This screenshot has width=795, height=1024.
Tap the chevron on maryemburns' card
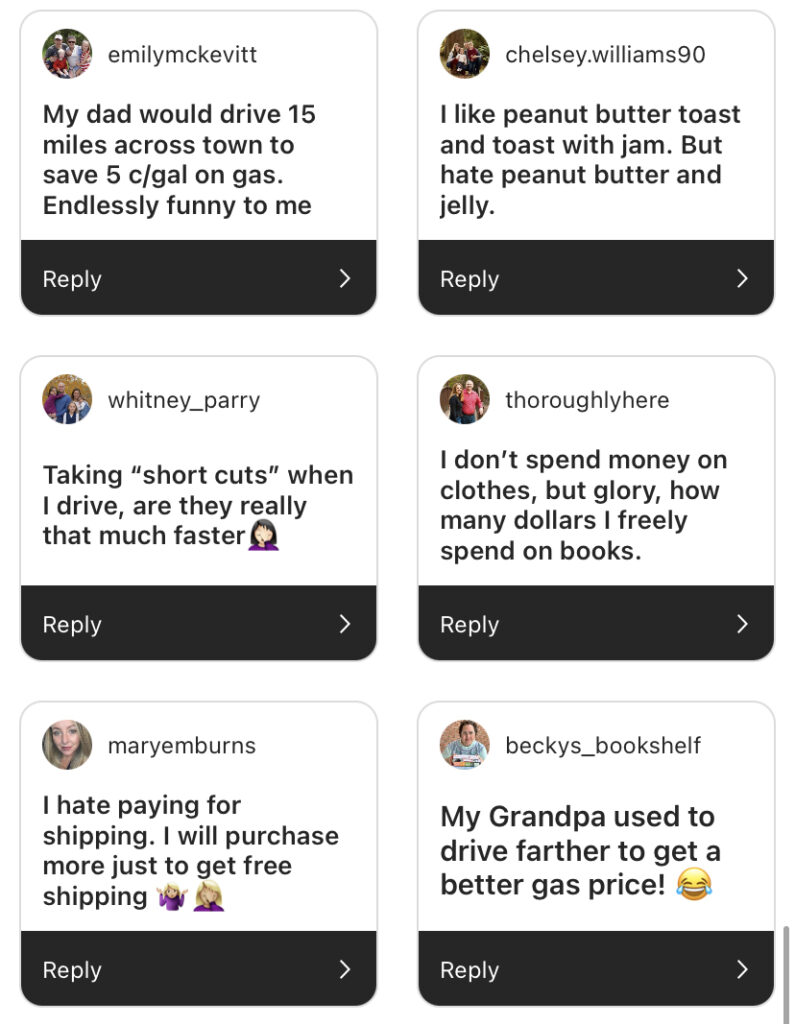pyautogui.click(x=344, y=969)
